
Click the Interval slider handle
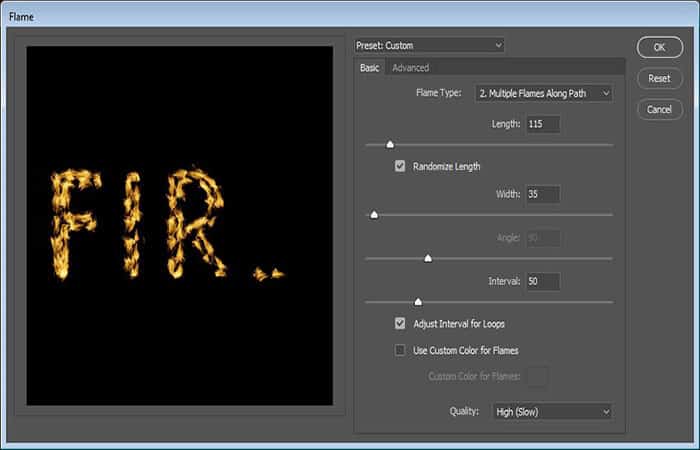click(x=418, y=302)
